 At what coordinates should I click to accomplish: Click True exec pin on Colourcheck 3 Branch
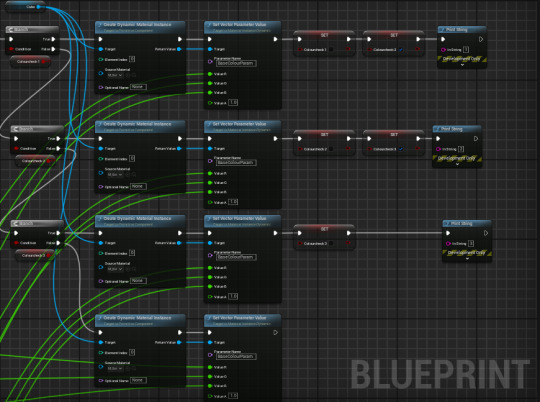pos(58,233)
